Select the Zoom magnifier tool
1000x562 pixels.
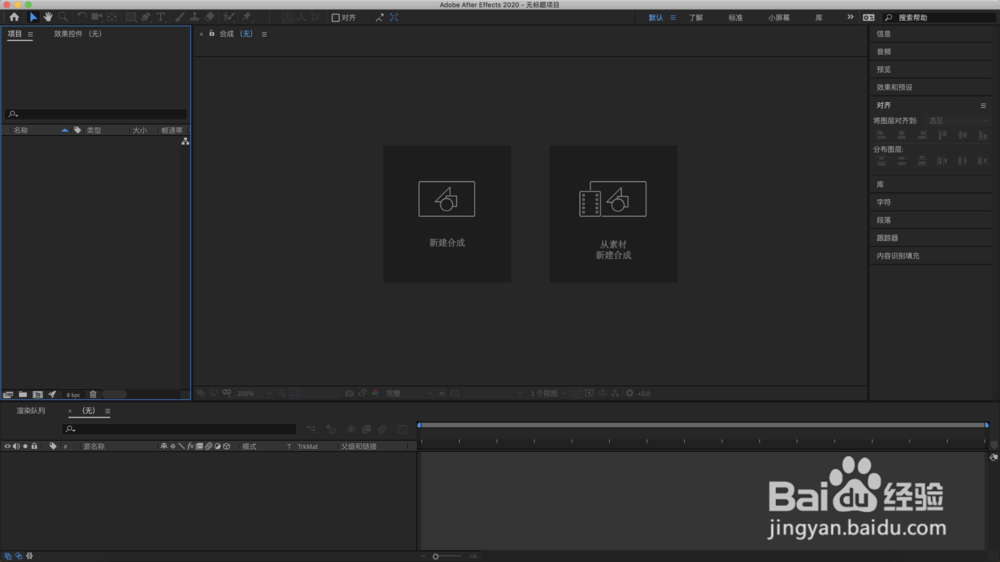[63, 17]
